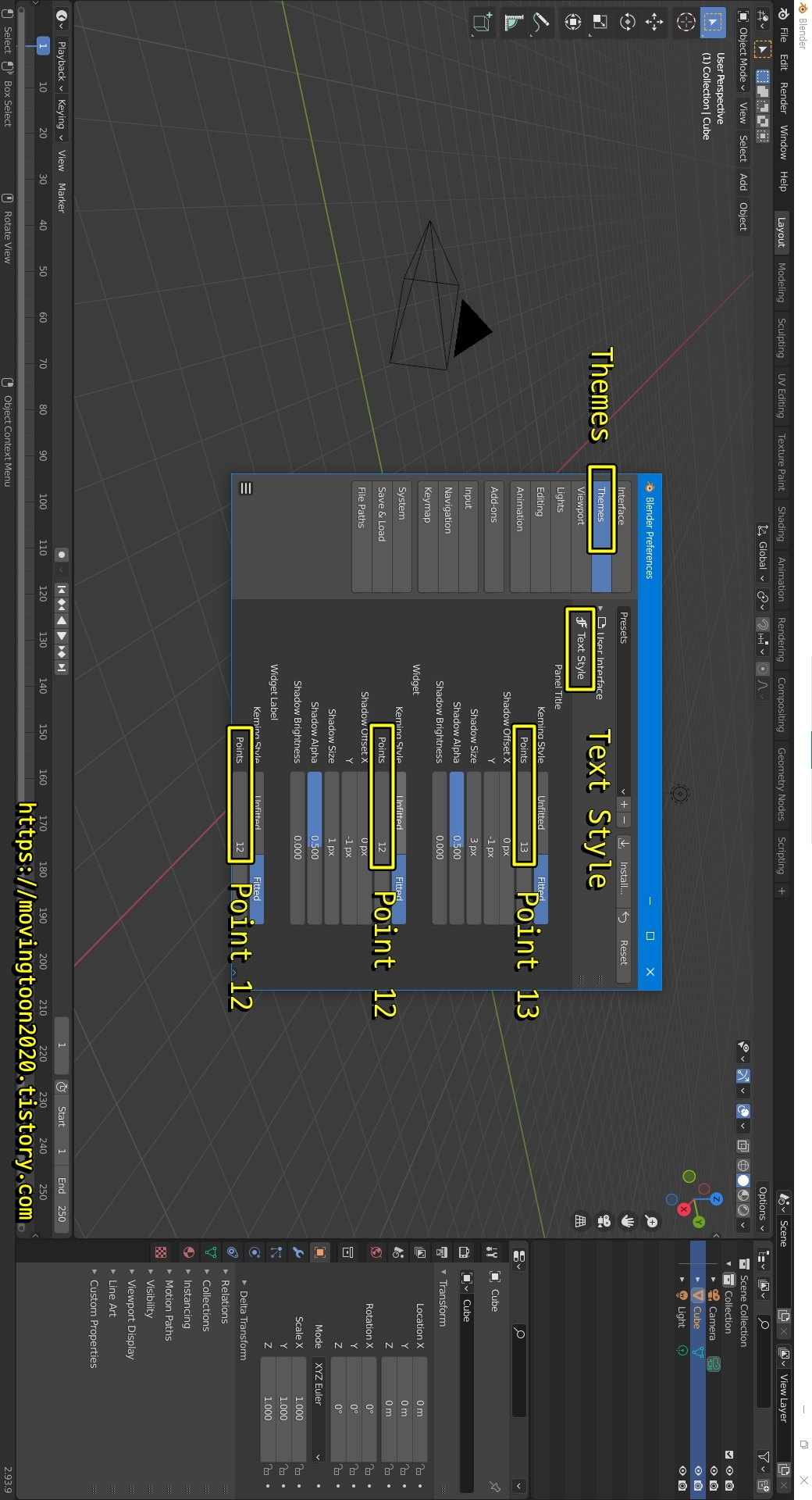Switch to the Shading workspace tab
The image size is (812, 1500).
pos(782,523)
